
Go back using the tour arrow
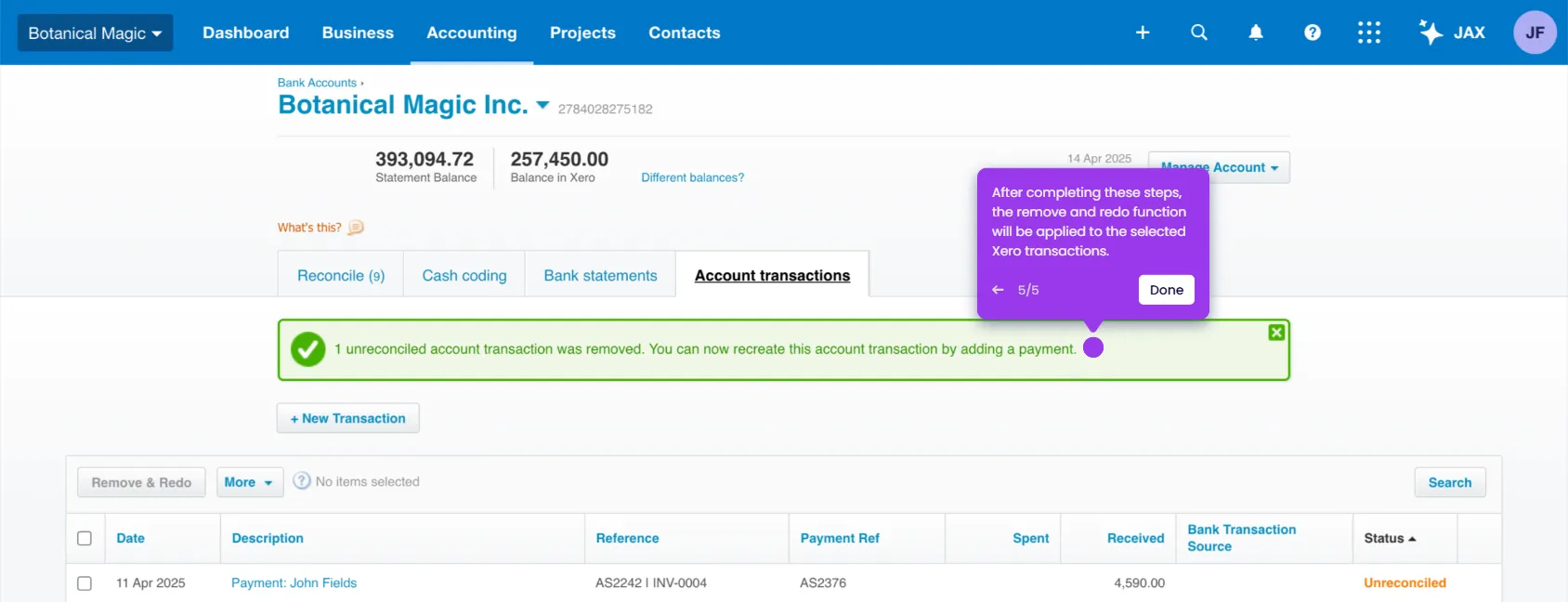[998, 290]
